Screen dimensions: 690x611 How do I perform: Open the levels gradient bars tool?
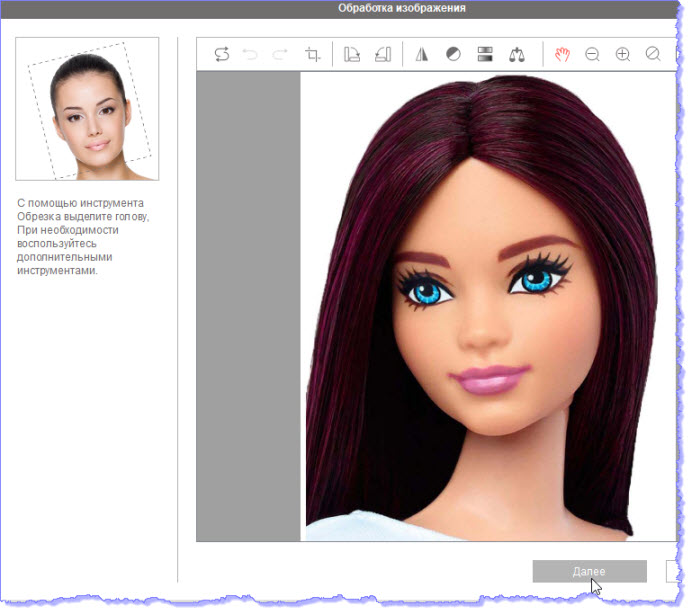(485, 54)
